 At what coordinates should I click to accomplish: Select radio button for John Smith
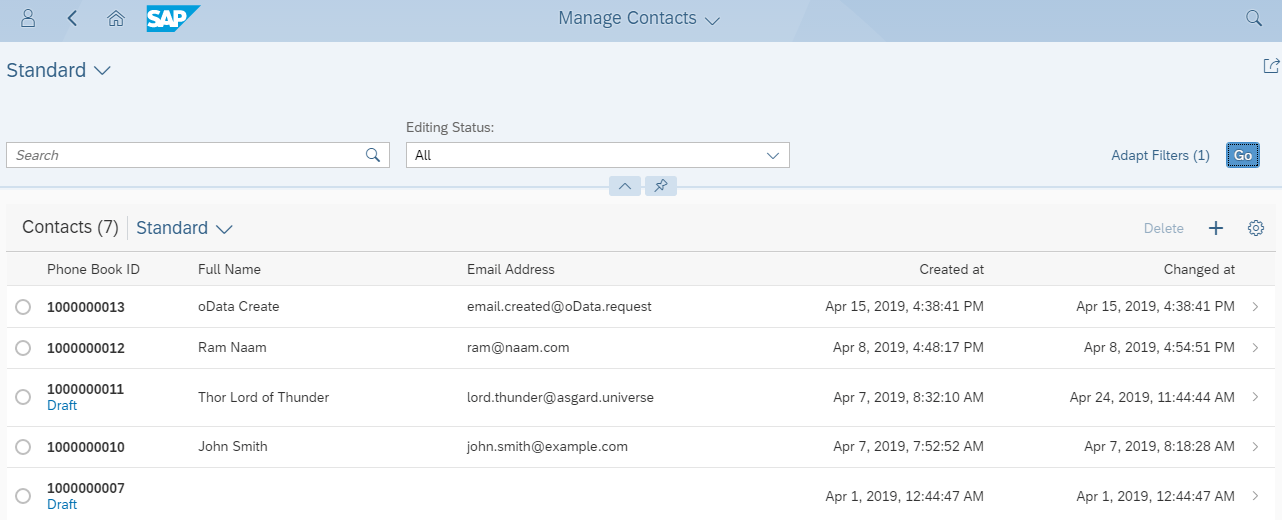pos(23,447)
